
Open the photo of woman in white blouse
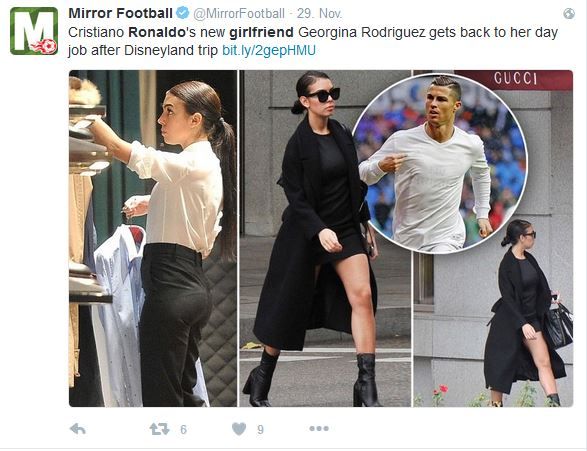153,238
